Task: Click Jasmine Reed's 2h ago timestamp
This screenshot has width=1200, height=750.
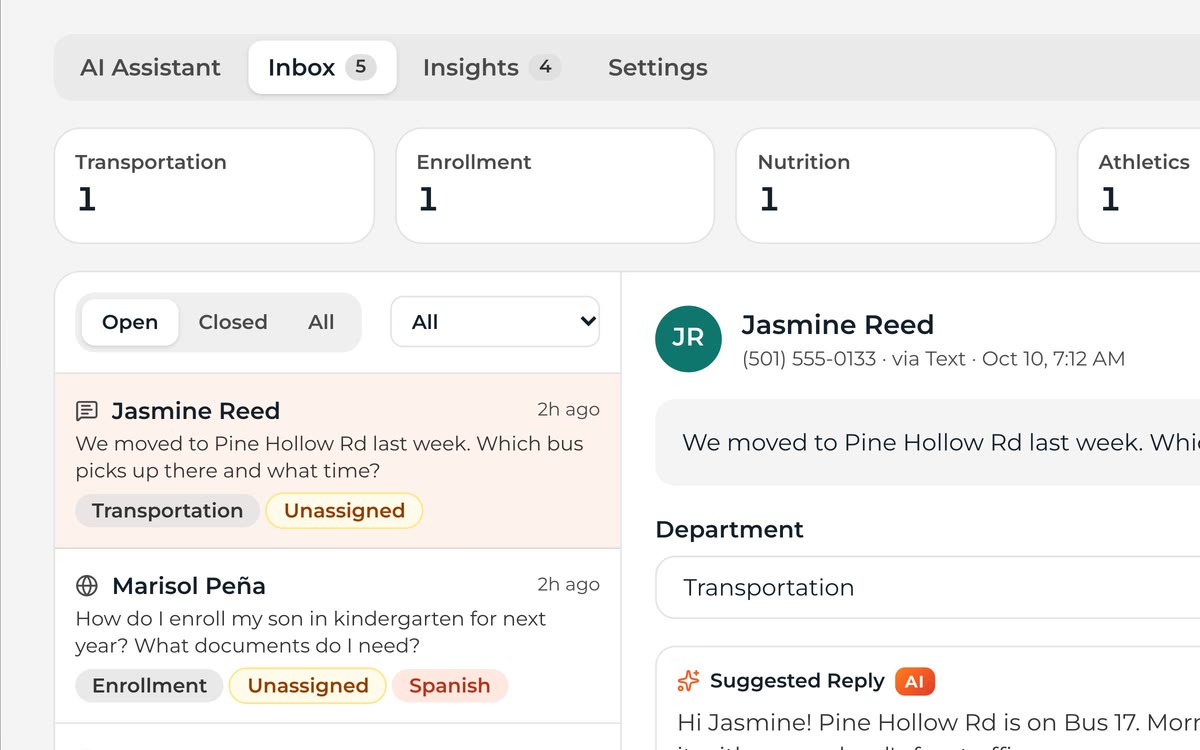Action: click(568, 409)
